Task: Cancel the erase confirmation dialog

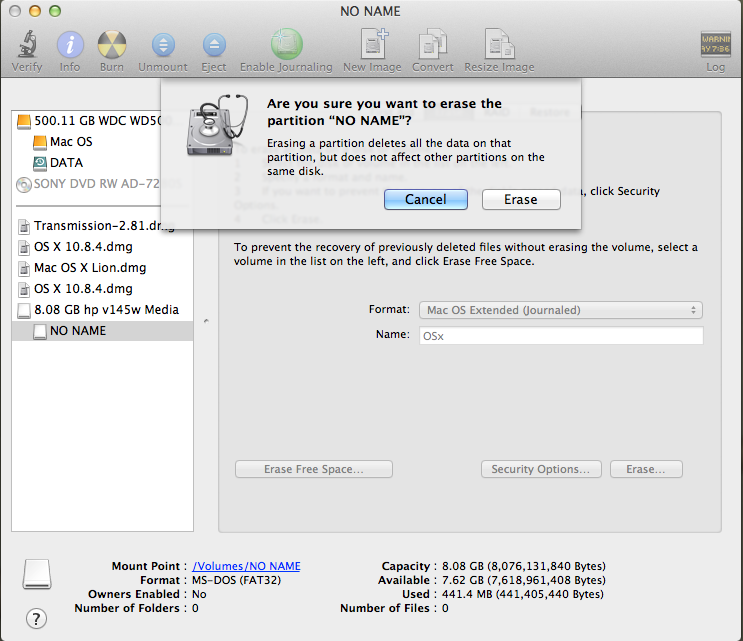Action: [426, 199]
